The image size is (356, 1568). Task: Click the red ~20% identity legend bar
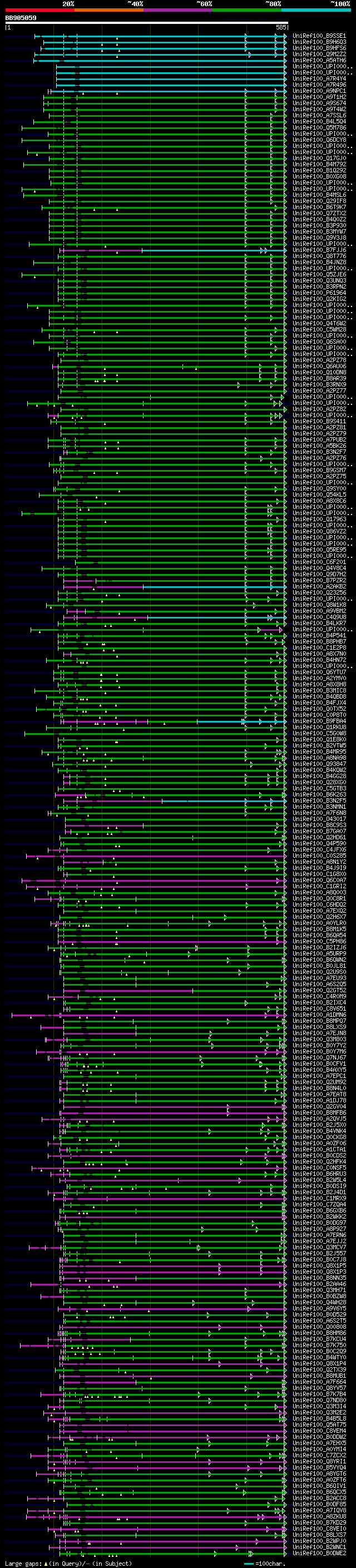39,10
